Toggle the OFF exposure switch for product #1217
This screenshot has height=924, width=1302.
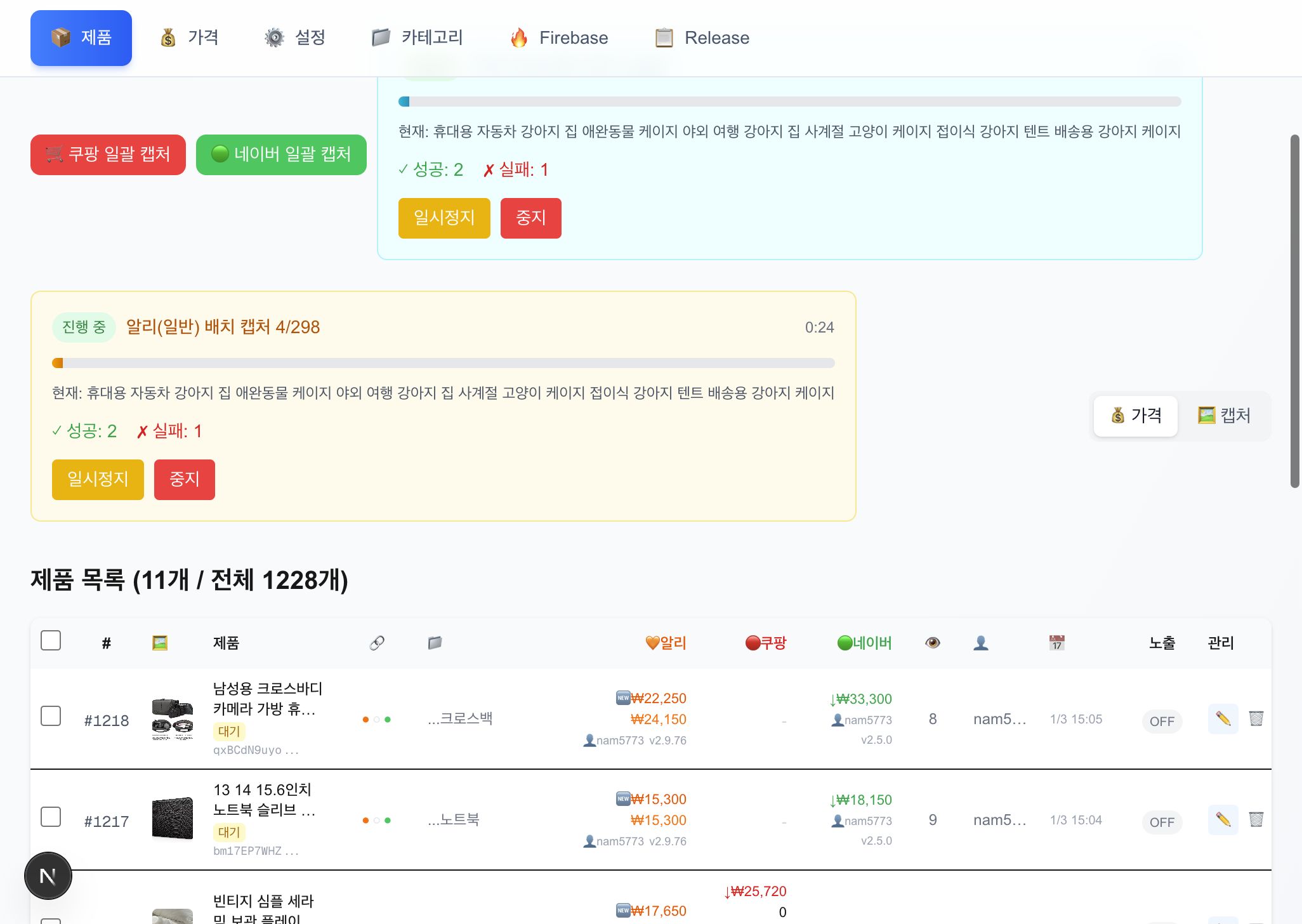coord(1161,822)
